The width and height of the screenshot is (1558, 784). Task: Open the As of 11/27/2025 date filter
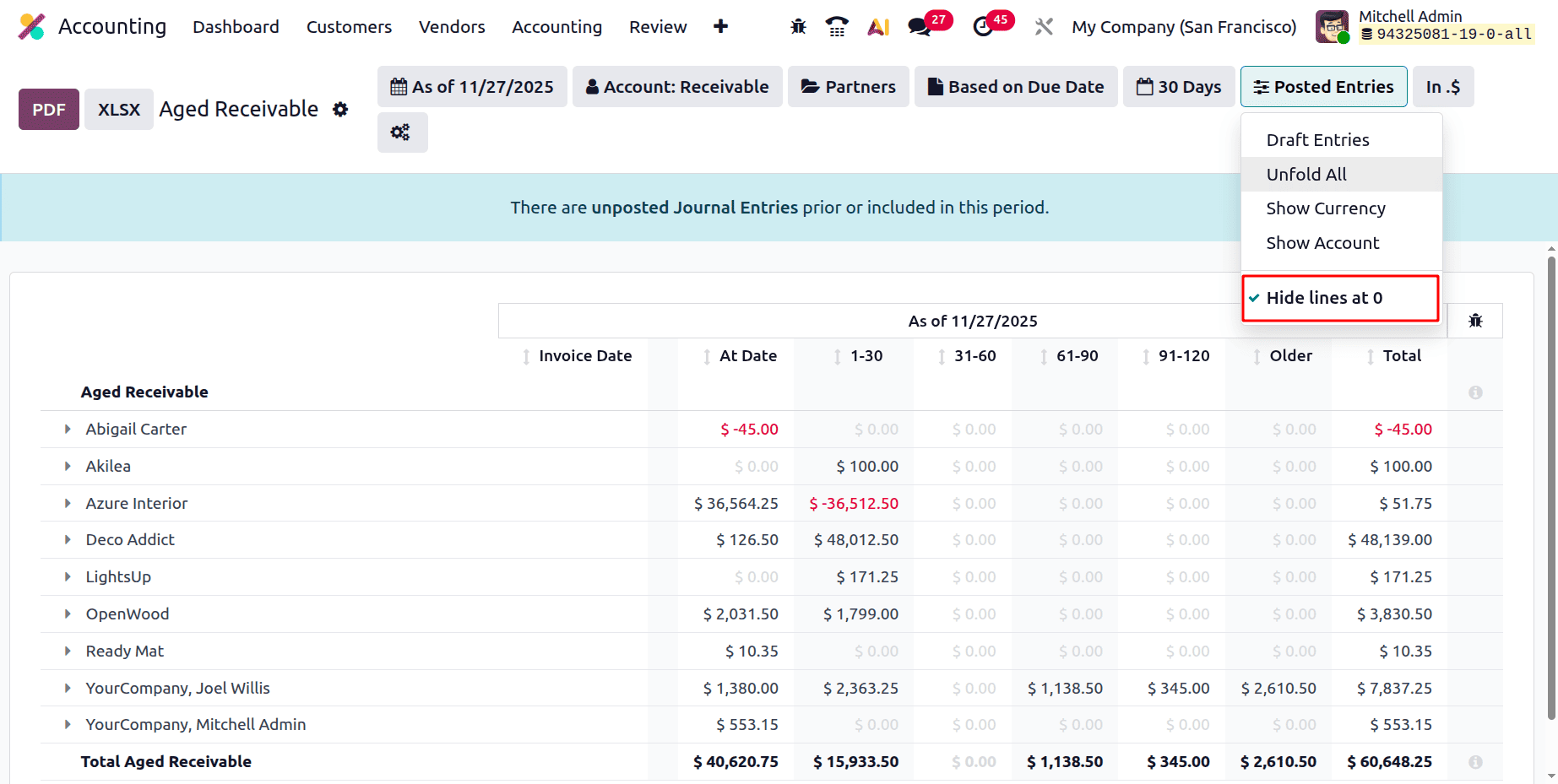pyautogui.click(x=472, y=87)
